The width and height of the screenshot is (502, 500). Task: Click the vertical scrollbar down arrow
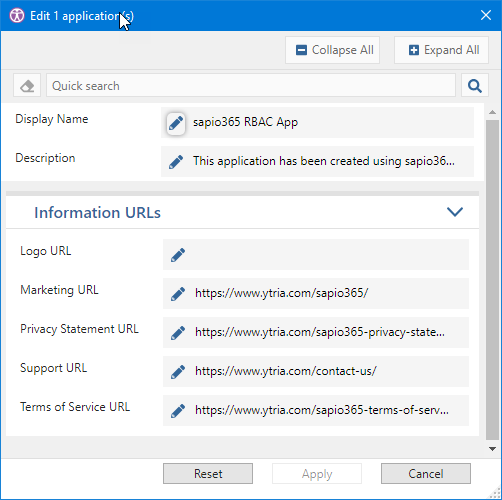[492, 449]
